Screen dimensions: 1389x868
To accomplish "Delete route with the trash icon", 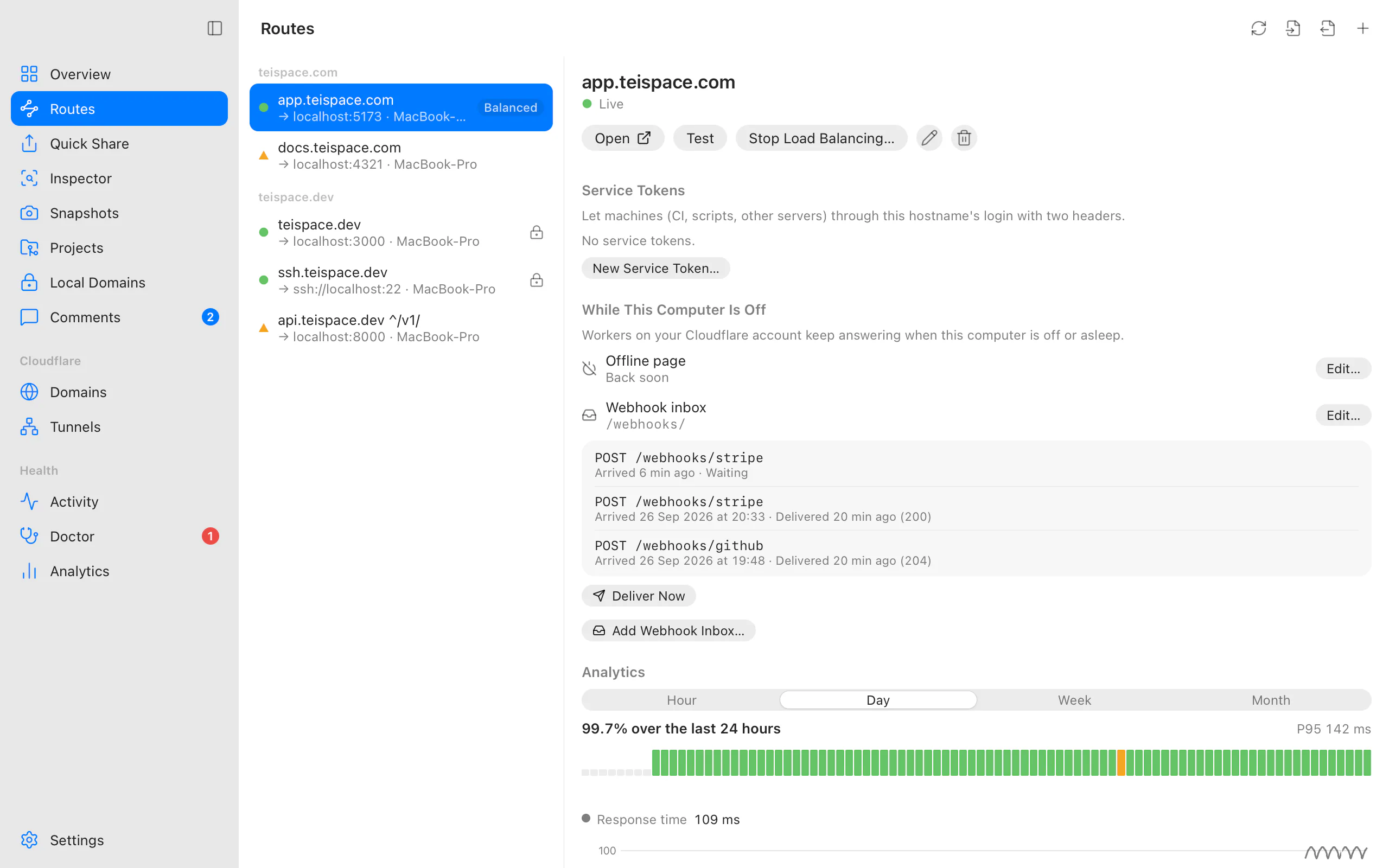I will (964, 138).
